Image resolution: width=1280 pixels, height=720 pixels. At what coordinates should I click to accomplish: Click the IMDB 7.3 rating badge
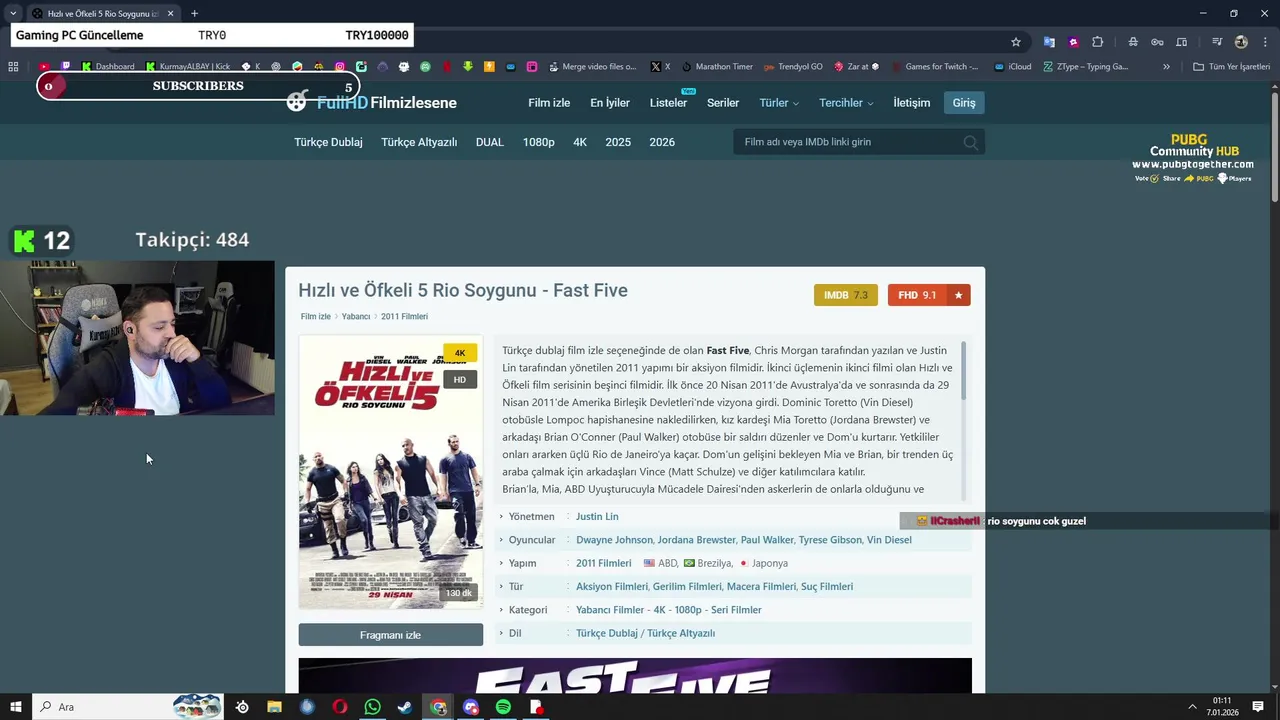[x=846, y=295]
